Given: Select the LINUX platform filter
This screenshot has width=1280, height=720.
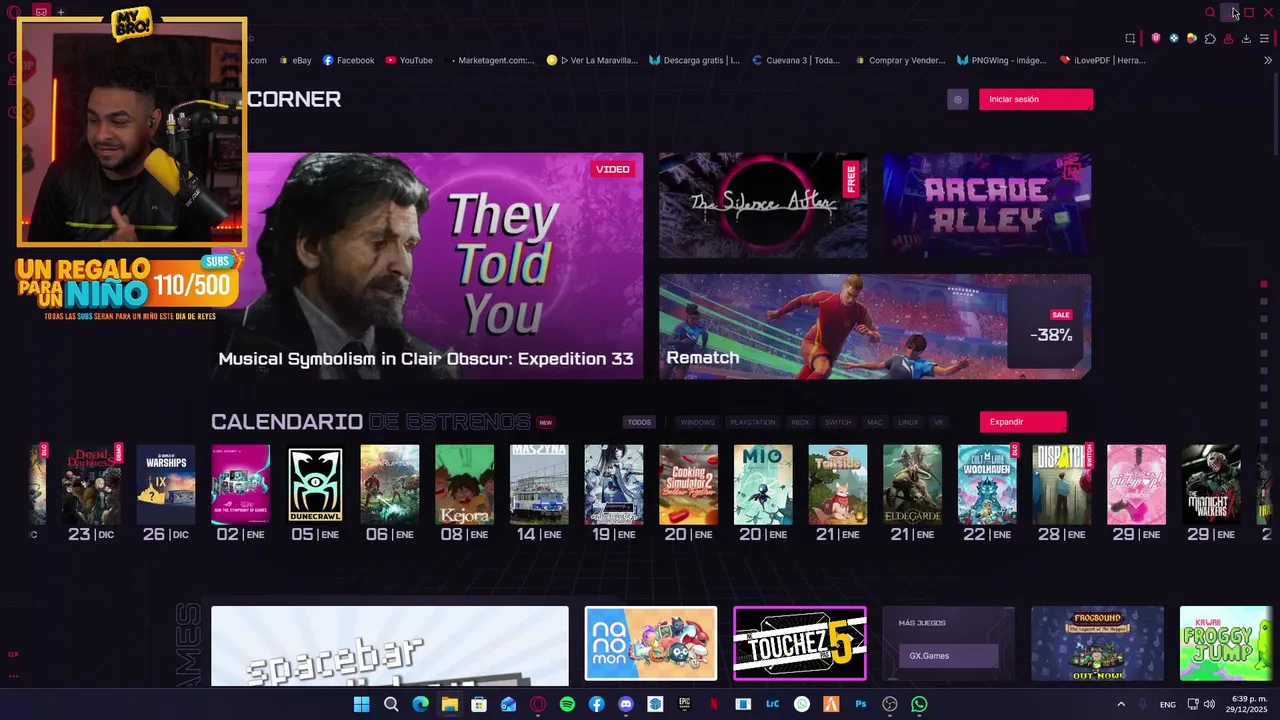Looking at the screenshot, I should (908, 422).
